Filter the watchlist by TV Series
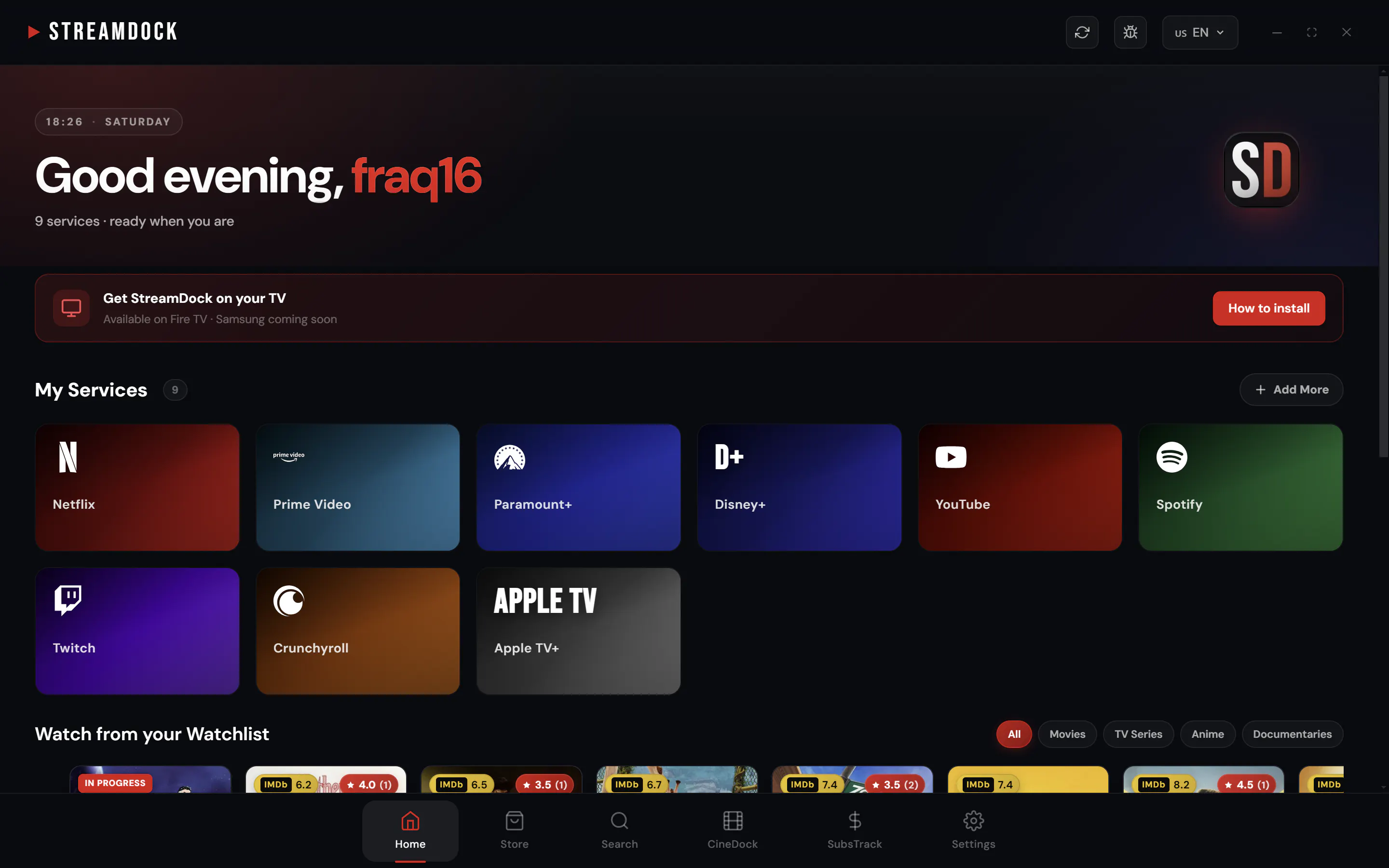This screenshot has width=1389, height=868. click(x=1138, y=734)
